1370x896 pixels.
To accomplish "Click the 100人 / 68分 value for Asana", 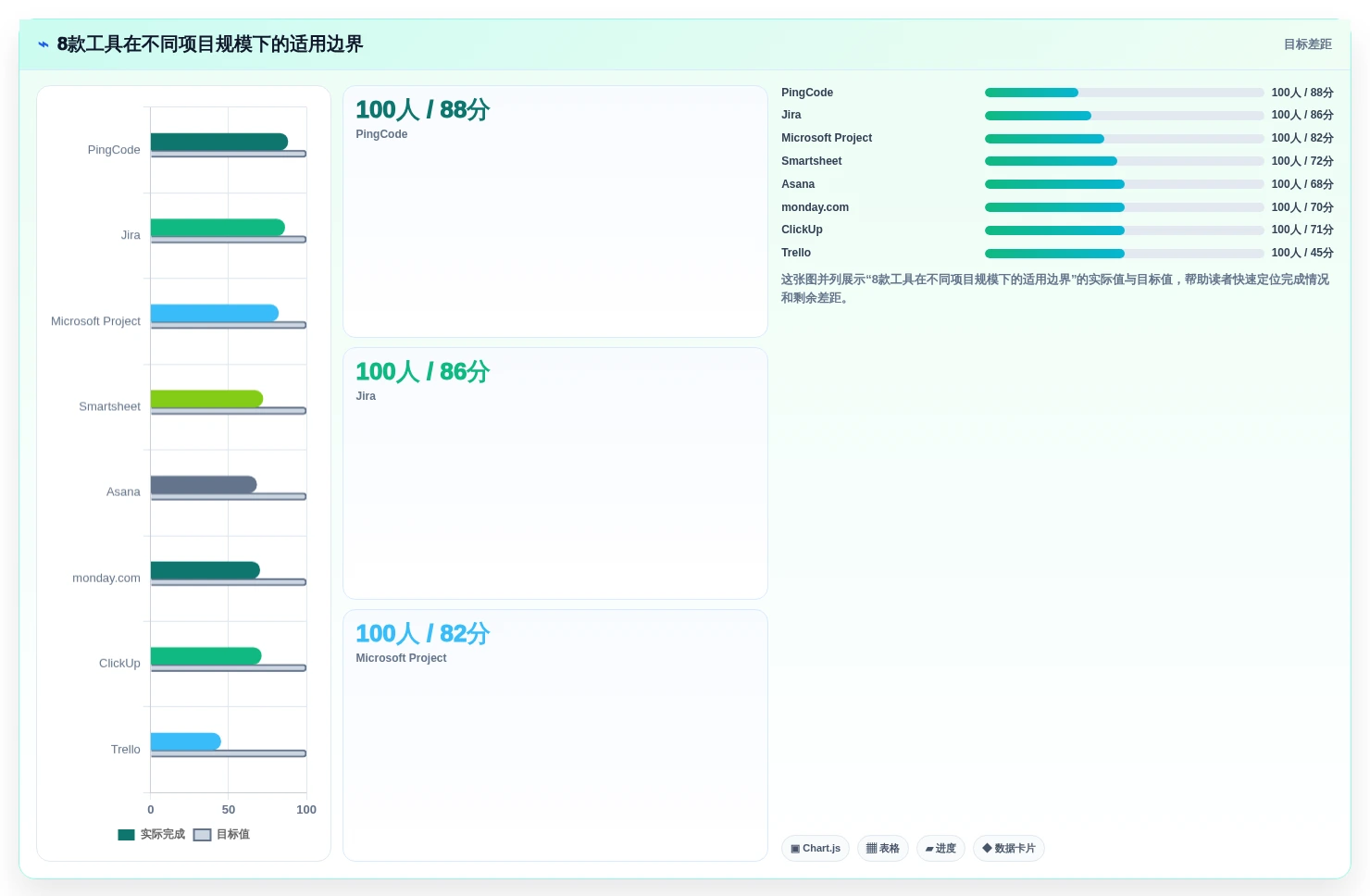I will pos(1302,184).
